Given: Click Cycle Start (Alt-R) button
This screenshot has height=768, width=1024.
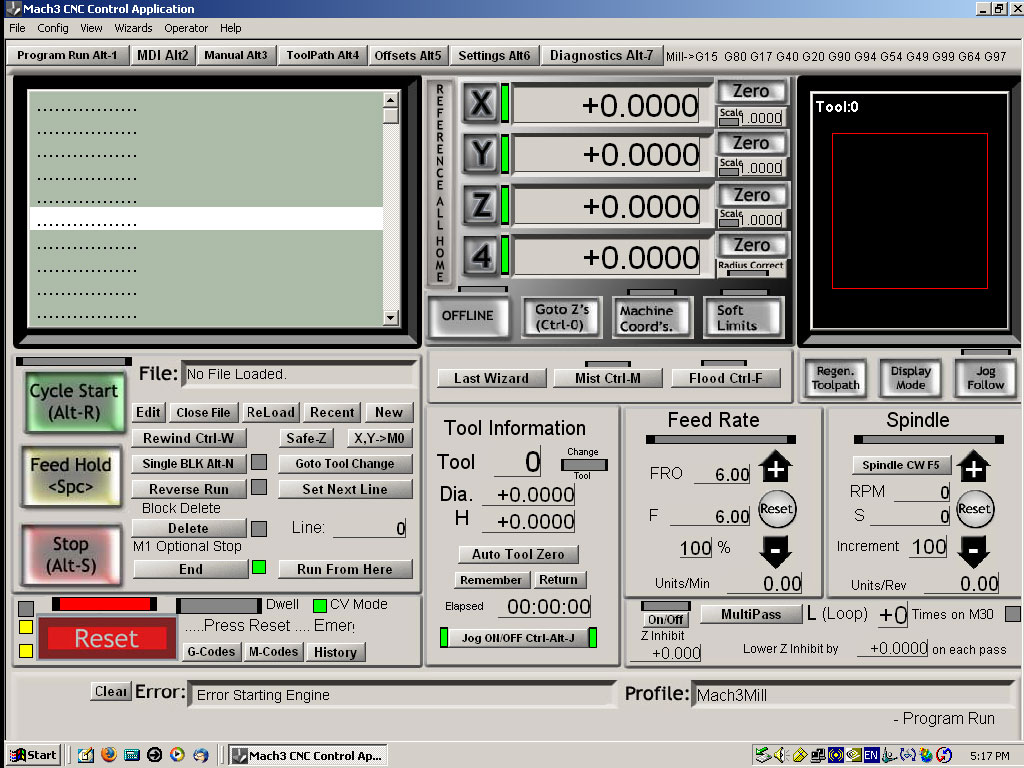Looking at the screenshot, I should 74,402.
